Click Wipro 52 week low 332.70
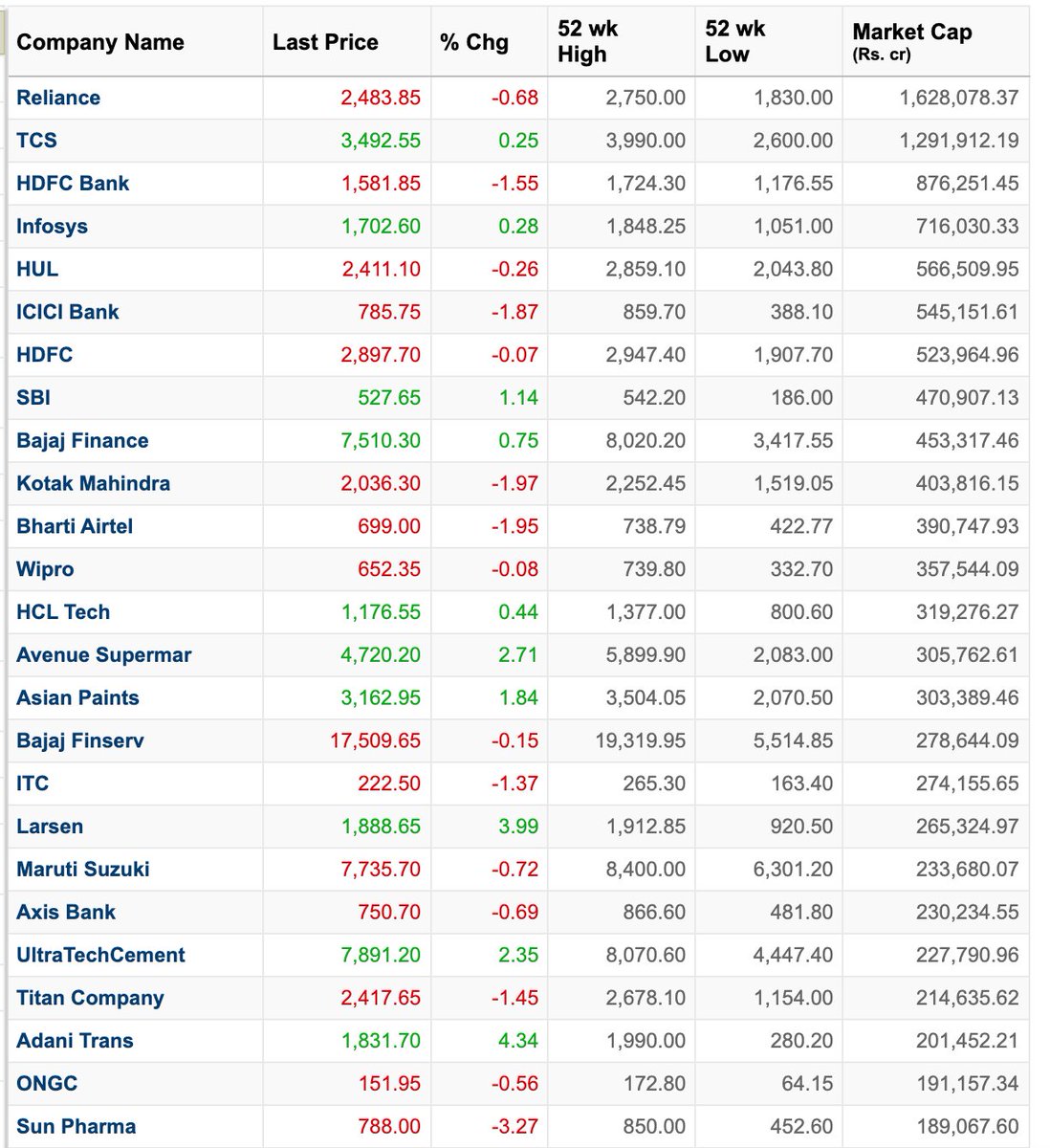 click(x=801, y=569)
